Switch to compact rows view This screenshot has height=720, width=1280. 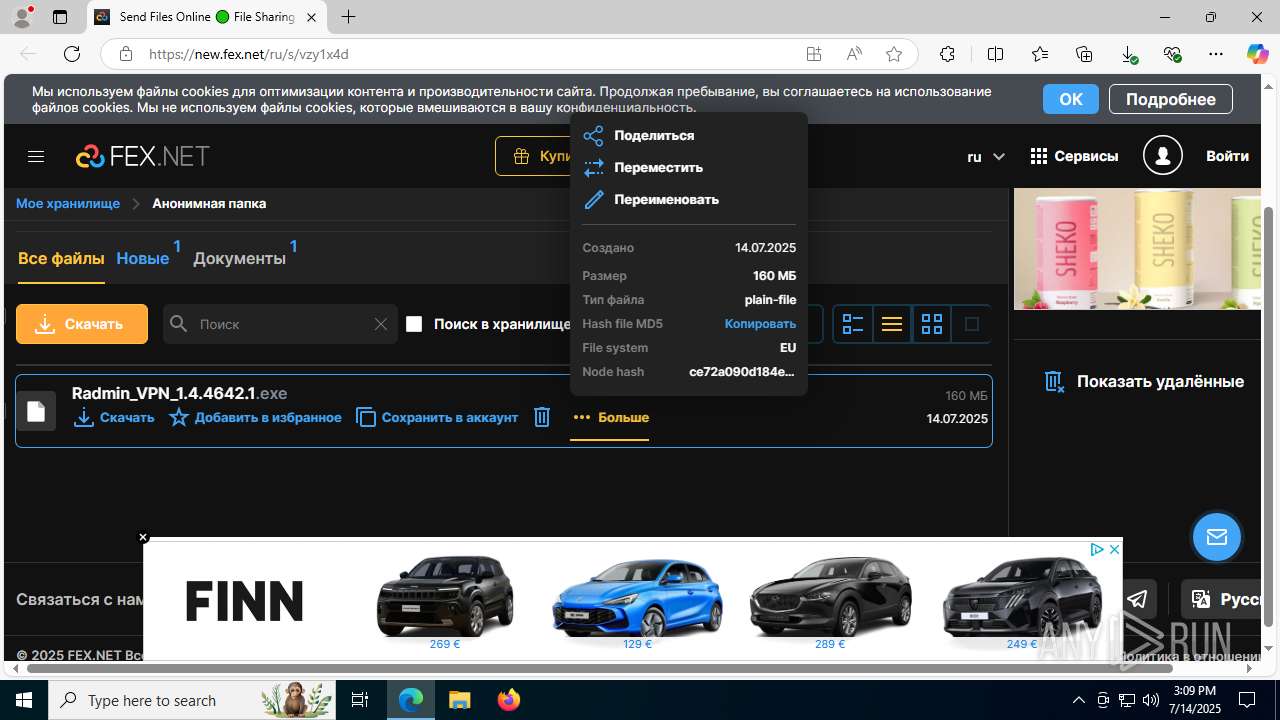[x=892, y=324]
